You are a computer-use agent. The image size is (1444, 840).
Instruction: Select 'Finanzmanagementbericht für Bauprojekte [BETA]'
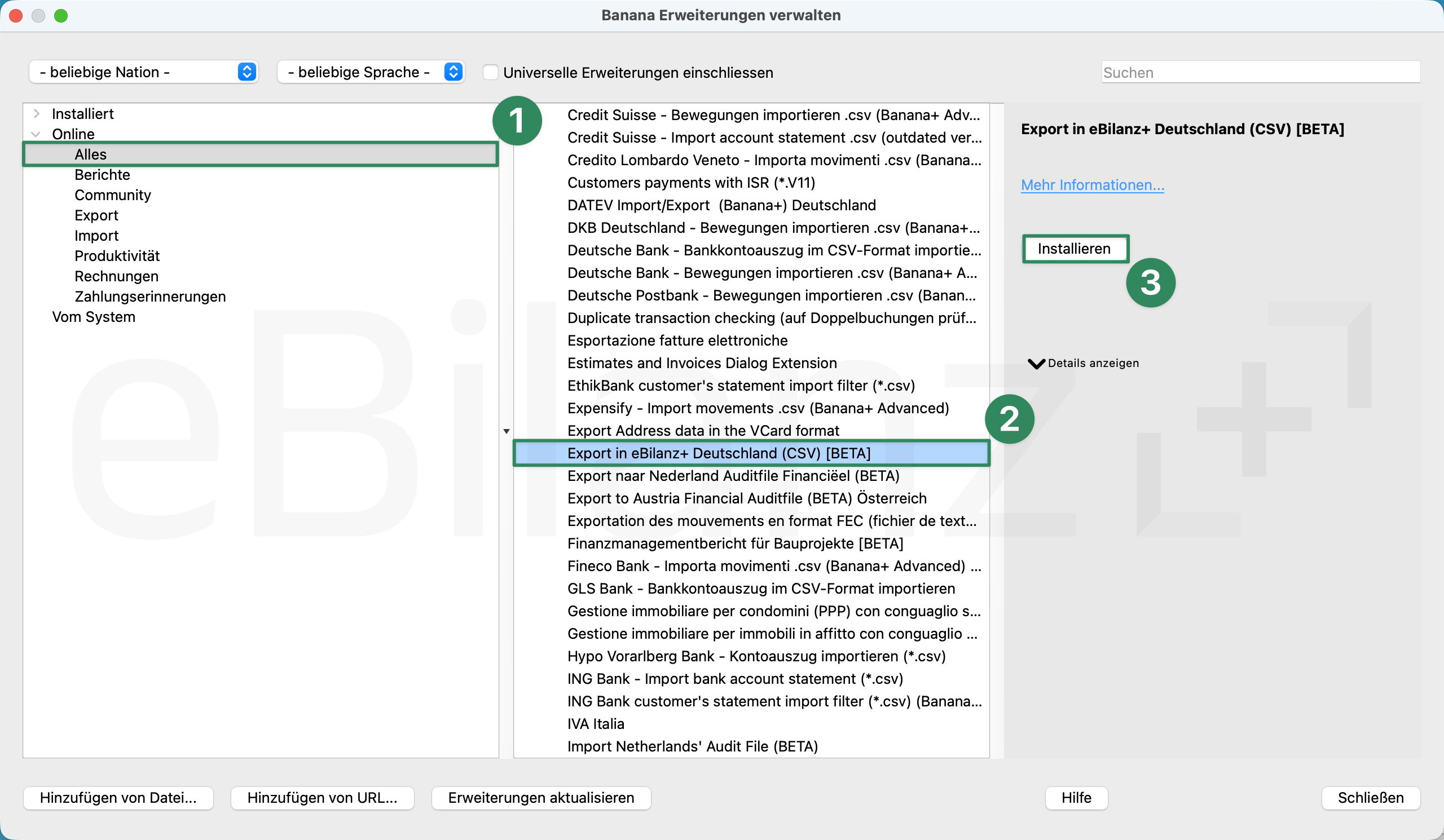pyautogui.click(x=751, y=543)
